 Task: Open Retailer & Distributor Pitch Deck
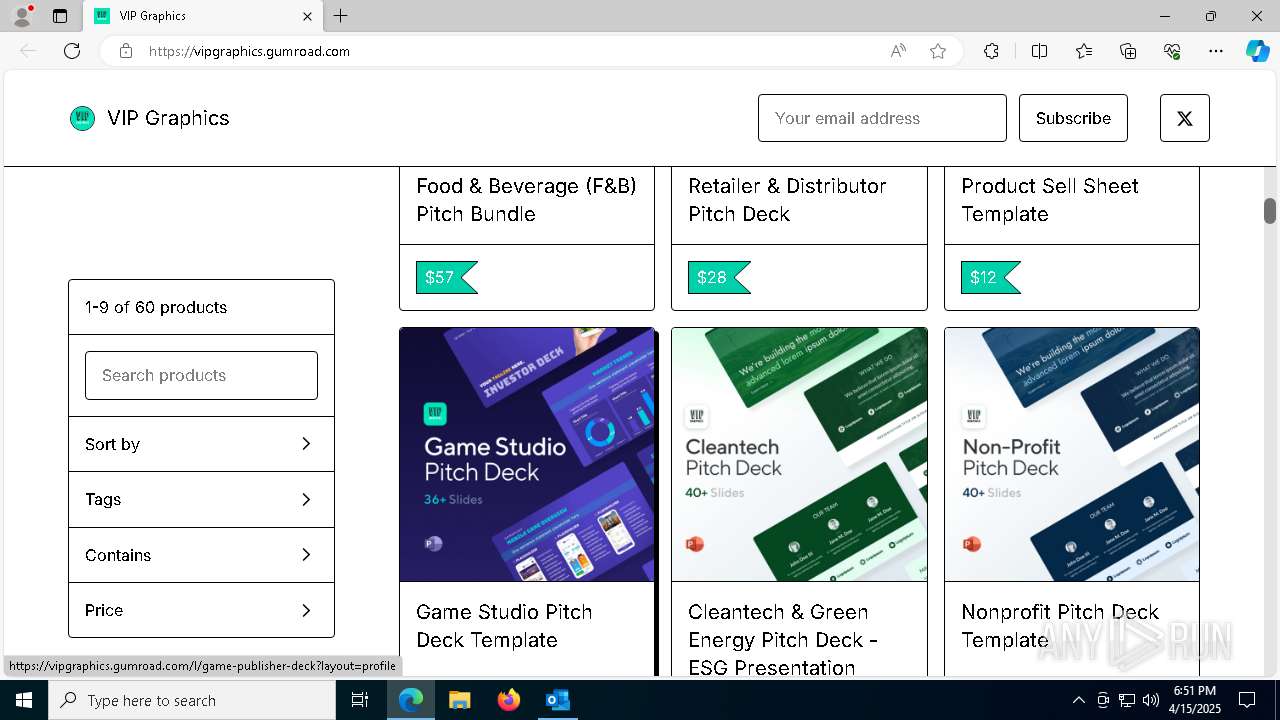click(x=787, y=200)
